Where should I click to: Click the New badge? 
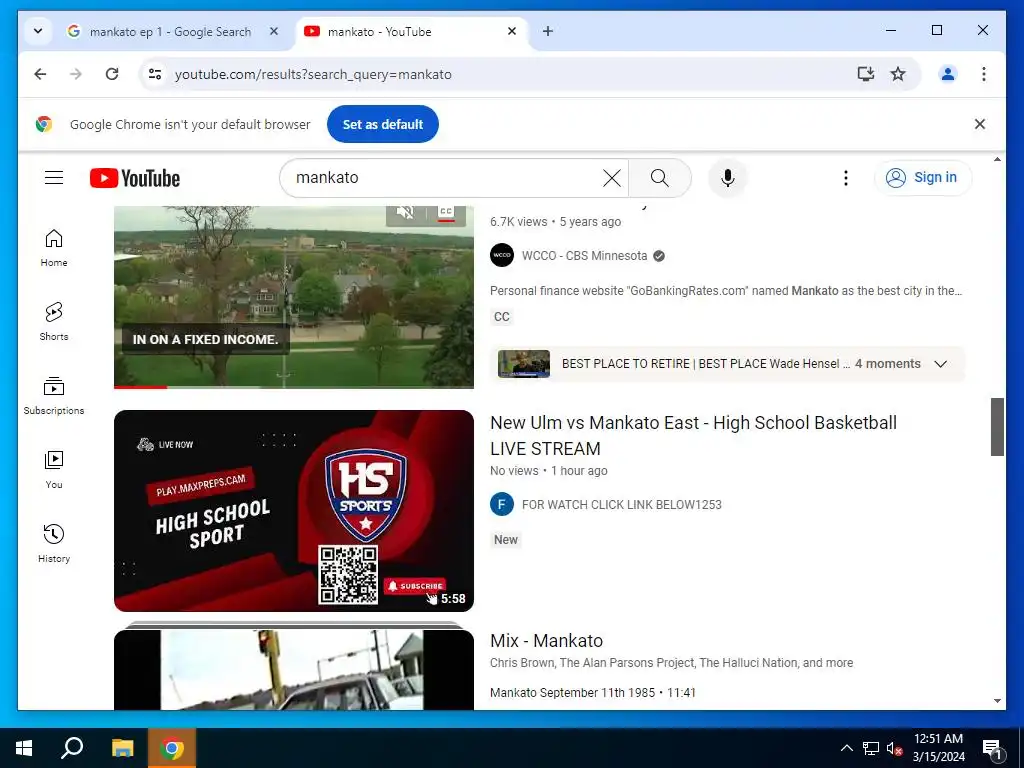[x=505, y=539]
